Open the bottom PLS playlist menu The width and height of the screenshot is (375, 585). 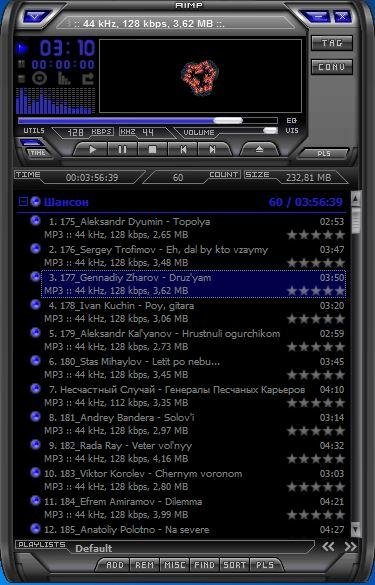(265, 565)
